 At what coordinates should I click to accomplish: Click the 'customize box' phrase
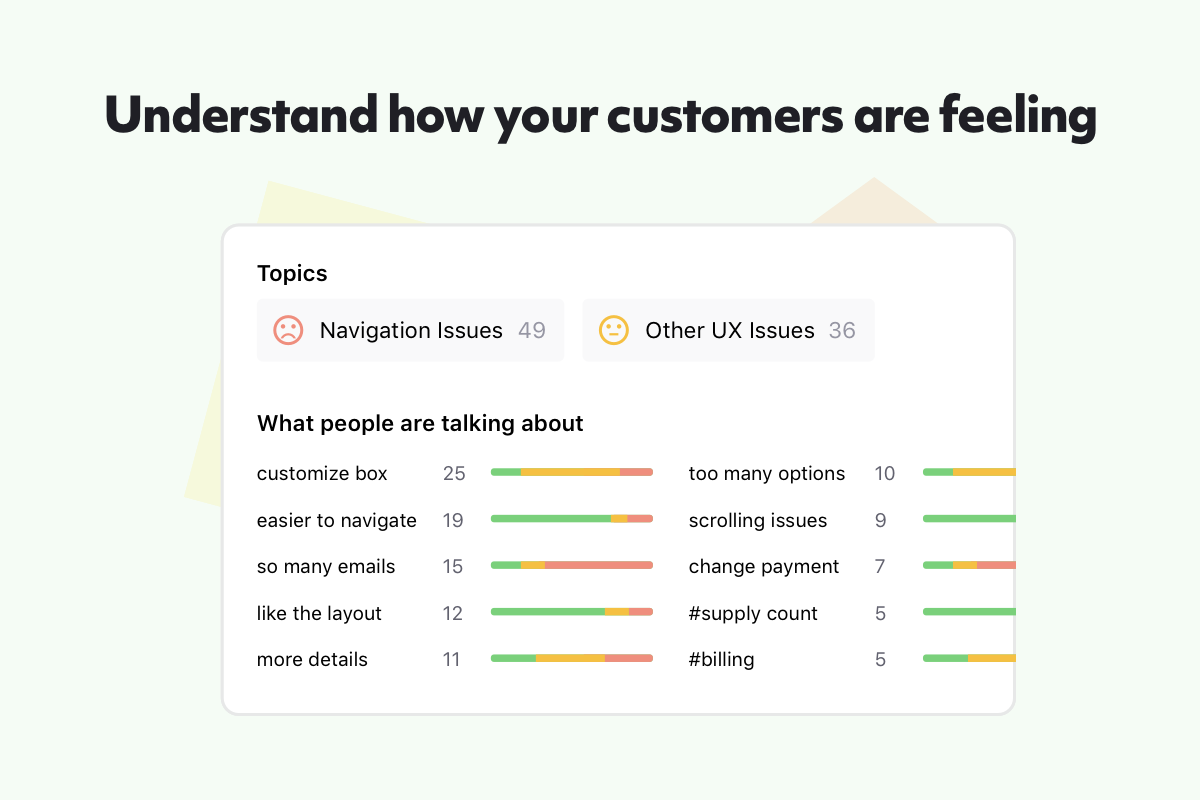click(322, 473)
